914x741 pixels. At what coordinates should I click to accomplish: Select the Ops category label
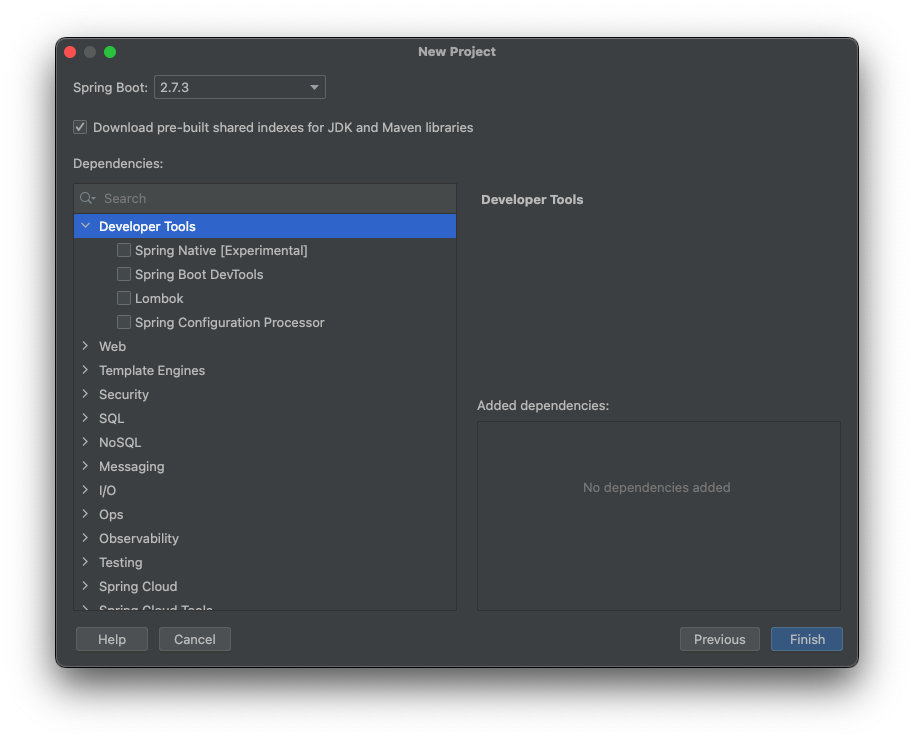click(111, 515)
